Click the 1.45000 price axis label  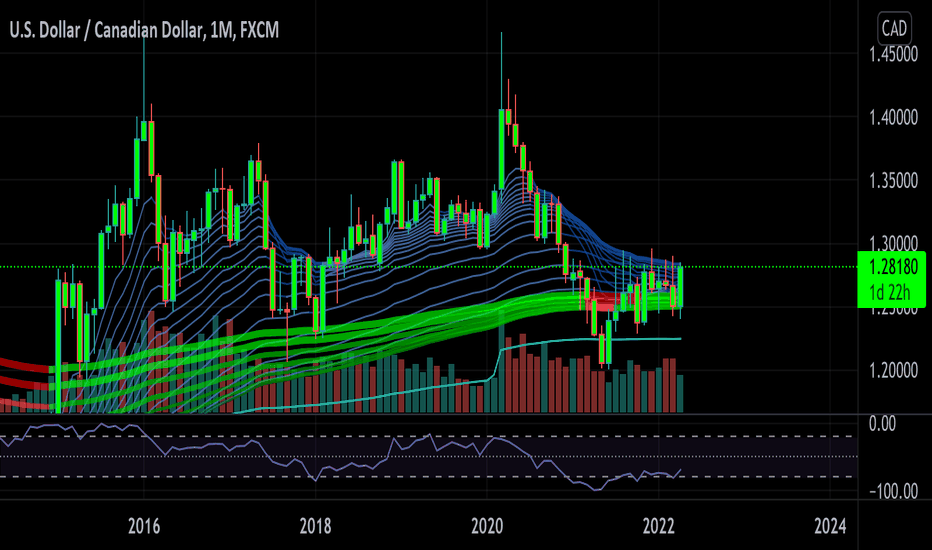[893, 54]
